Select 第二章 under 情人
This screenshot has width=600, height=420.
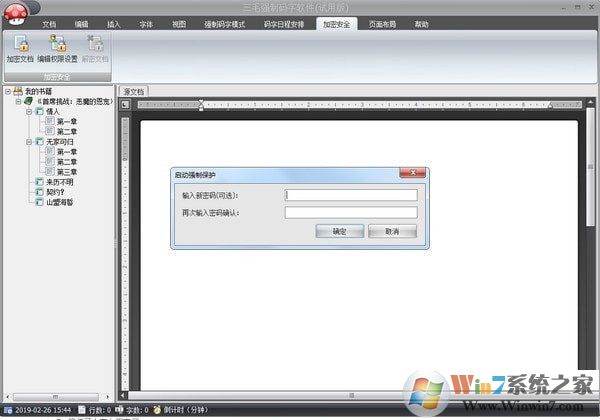(x=67, y=132)
